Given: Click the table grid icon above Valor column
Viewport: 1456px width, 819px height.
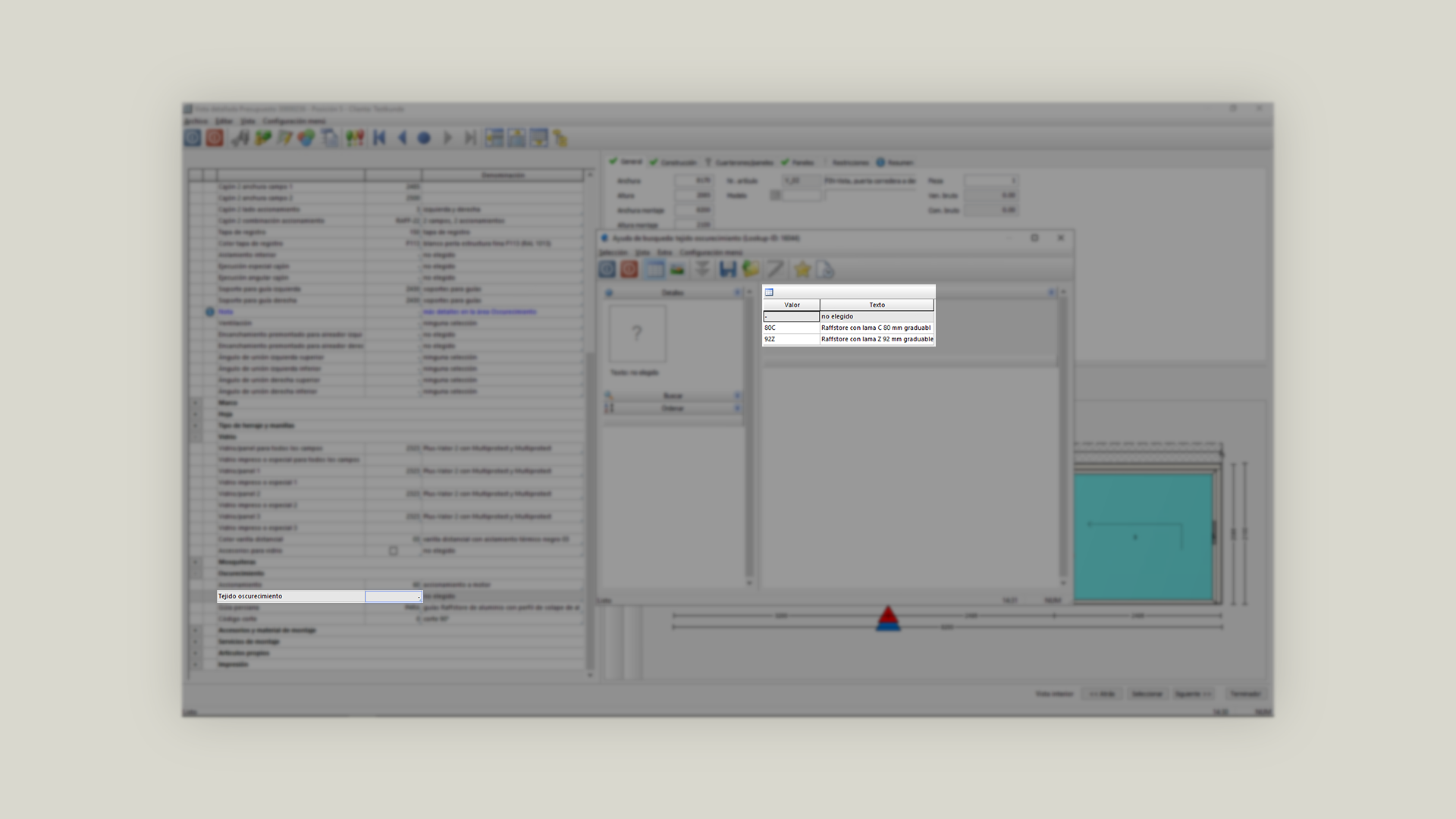Looking at the screenshot, I should pyautogui.click(x=769, y=292).
